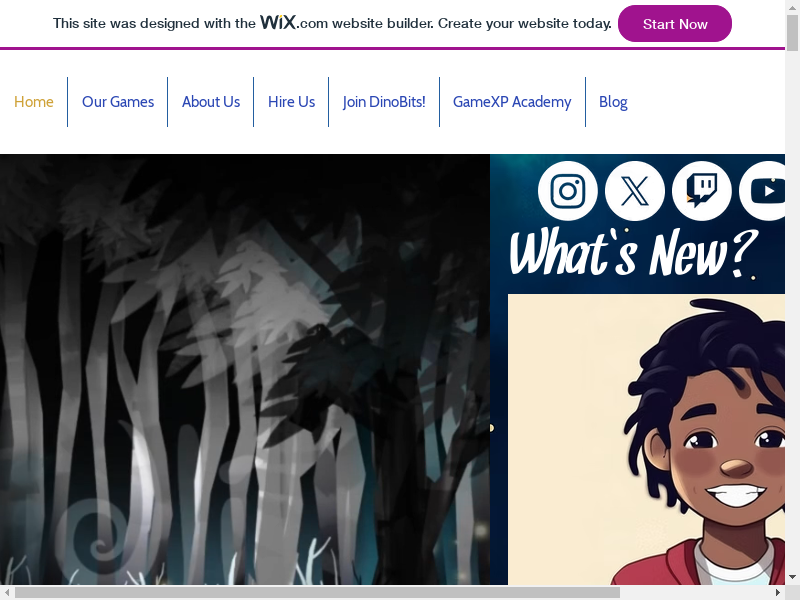Select the Hire Us menu link
The width and height of the screenshot is (800, 600).
tap(291, 102)
